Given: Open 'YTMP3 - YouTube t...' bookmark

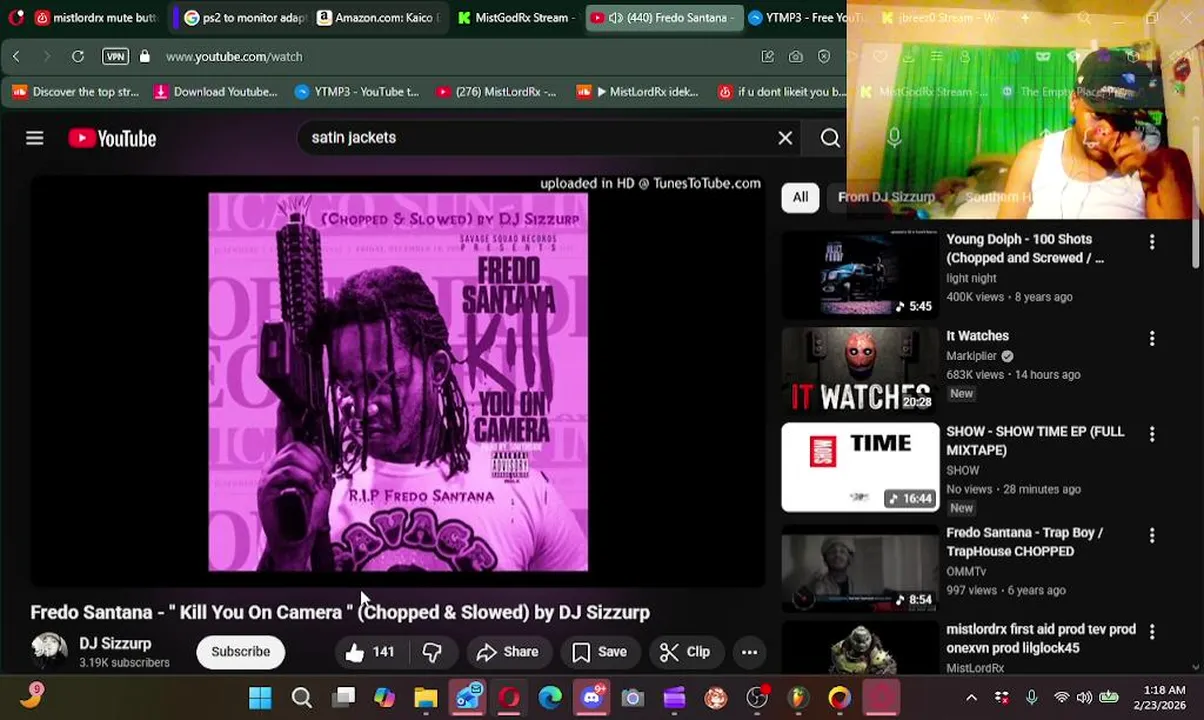Looking at the screenshot, I should coord(357,92).
